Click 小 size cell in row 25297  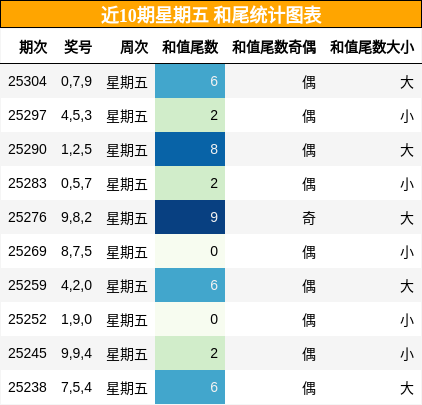click(407, 116)
